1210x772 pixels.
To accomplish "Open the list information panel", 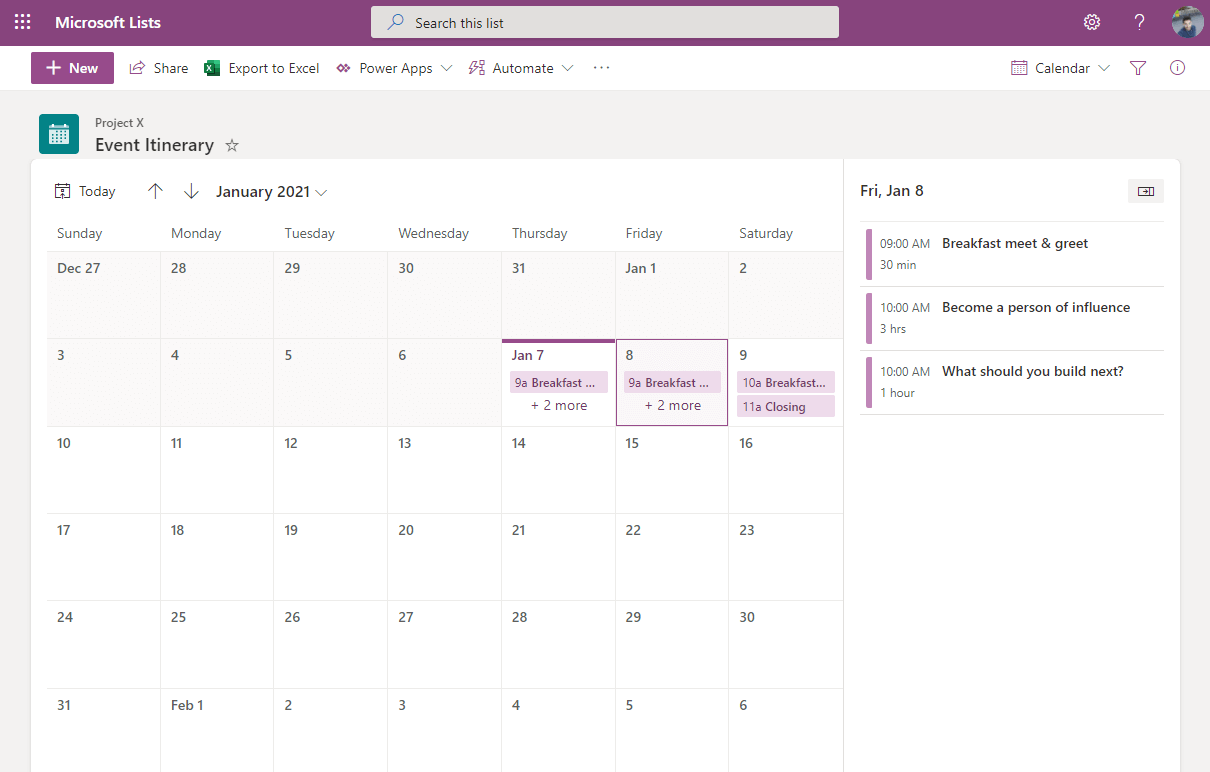I will click(1177, 67).
